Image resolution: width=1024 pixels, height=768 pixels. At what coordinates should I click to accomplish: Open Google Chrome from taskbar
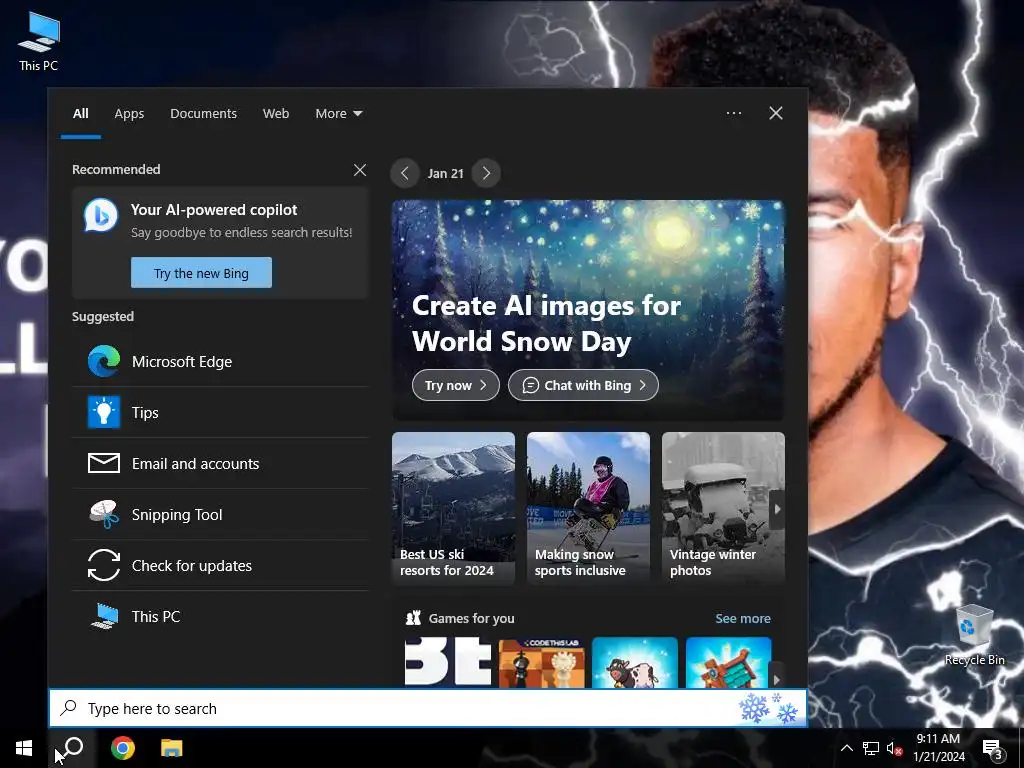click(x=123, y=748)
